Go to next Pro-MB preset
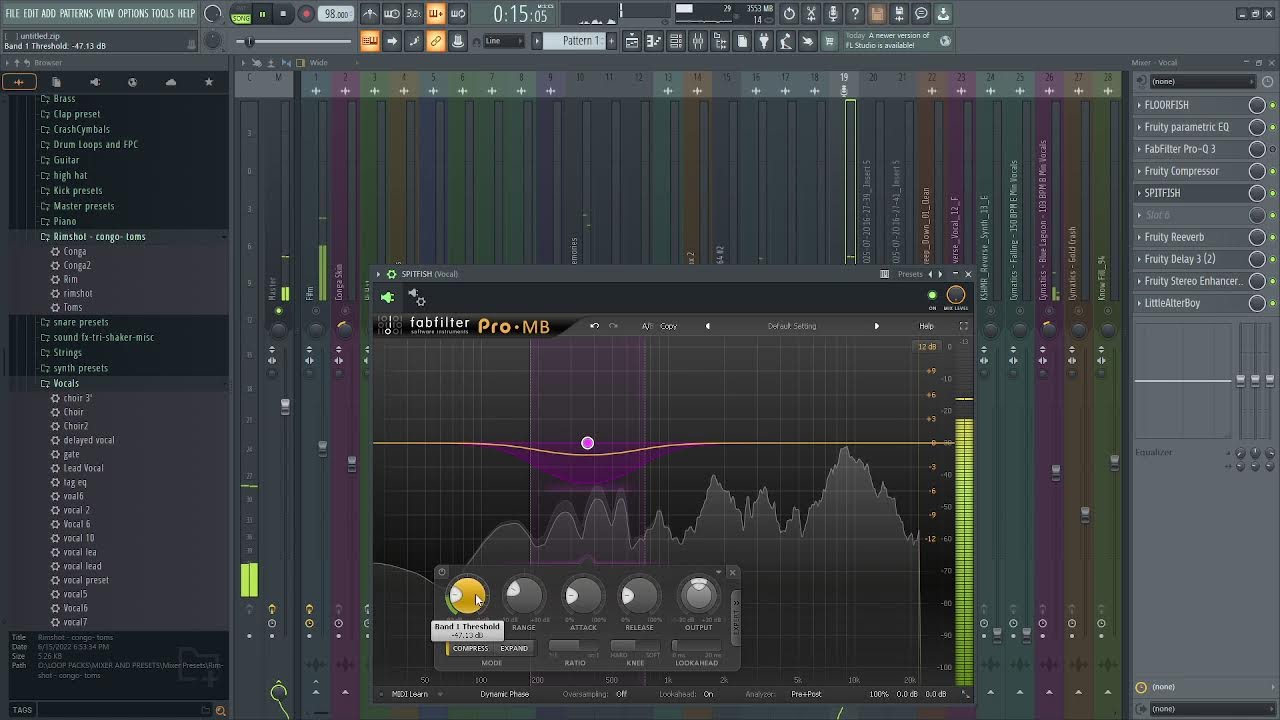This screenshot has width=1280, height=720. pyautogui.click(x=877, y=326)
